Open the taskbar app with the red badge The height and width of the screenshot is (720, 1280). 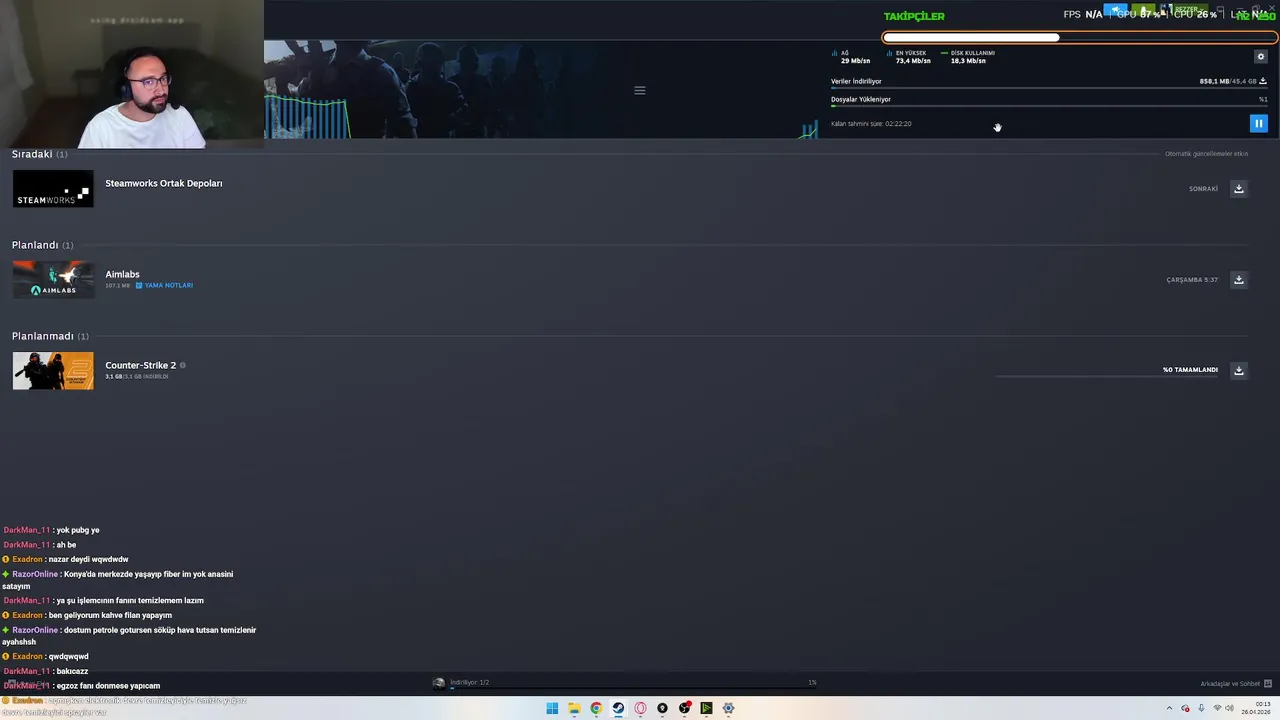684,708
